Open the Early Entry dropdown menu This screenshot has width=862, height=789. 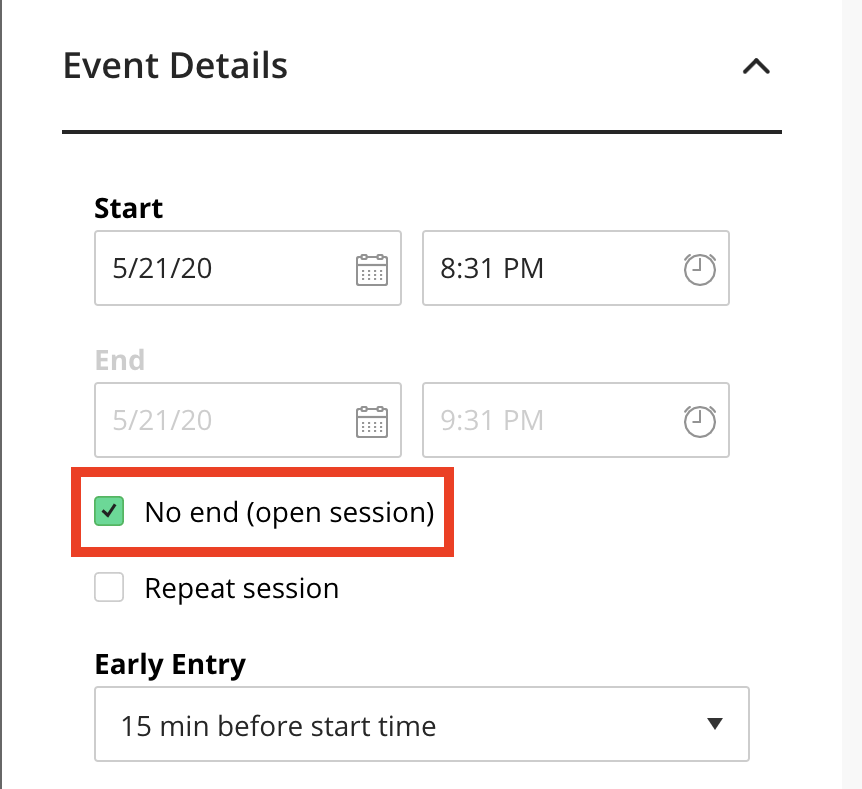pos(422,724)
